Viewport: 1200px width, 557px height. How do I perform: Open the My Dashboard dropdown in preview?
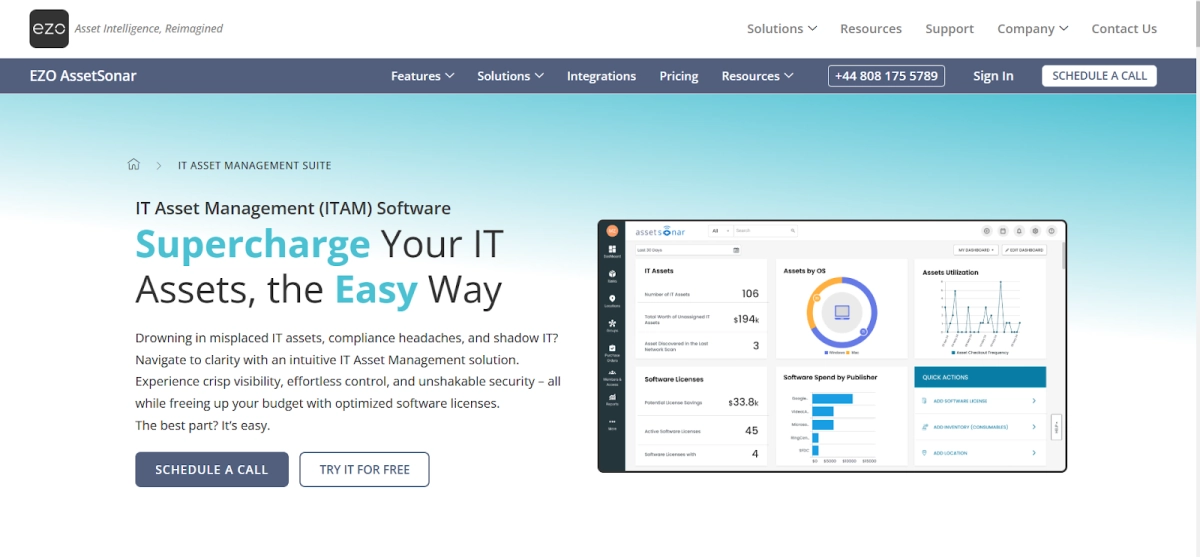click(976, 250)
